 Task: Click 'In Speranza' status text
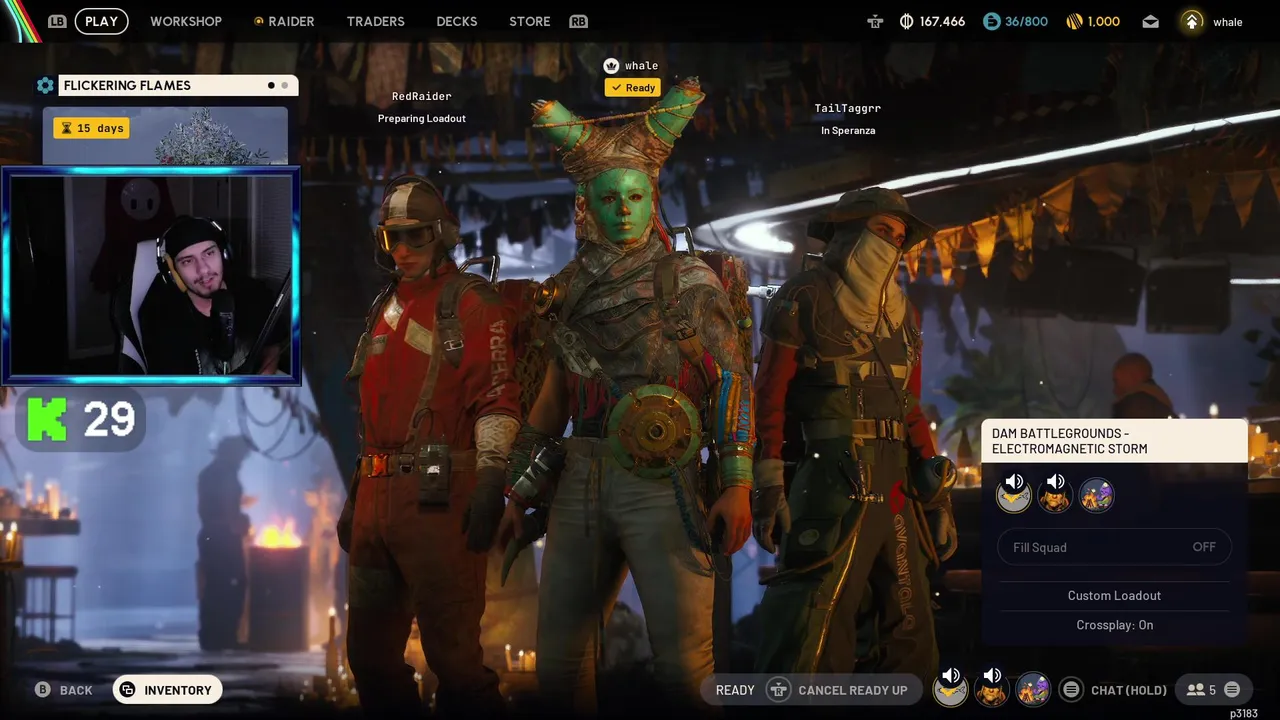pyautogui.click(x=848, y=130)
